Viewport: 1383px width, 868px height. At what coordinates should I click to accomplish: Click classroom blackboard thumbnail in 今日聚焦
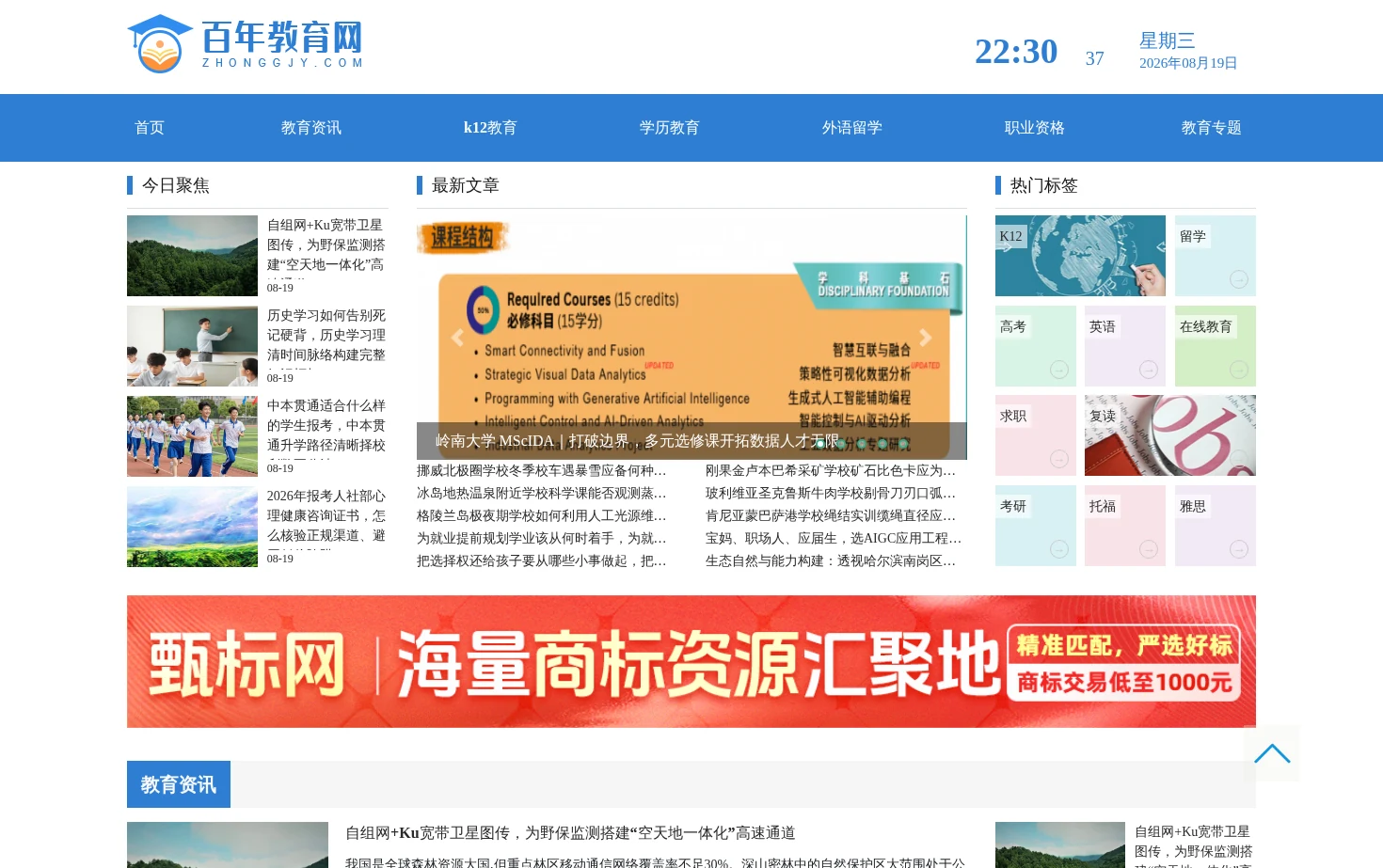click(192, 346)
